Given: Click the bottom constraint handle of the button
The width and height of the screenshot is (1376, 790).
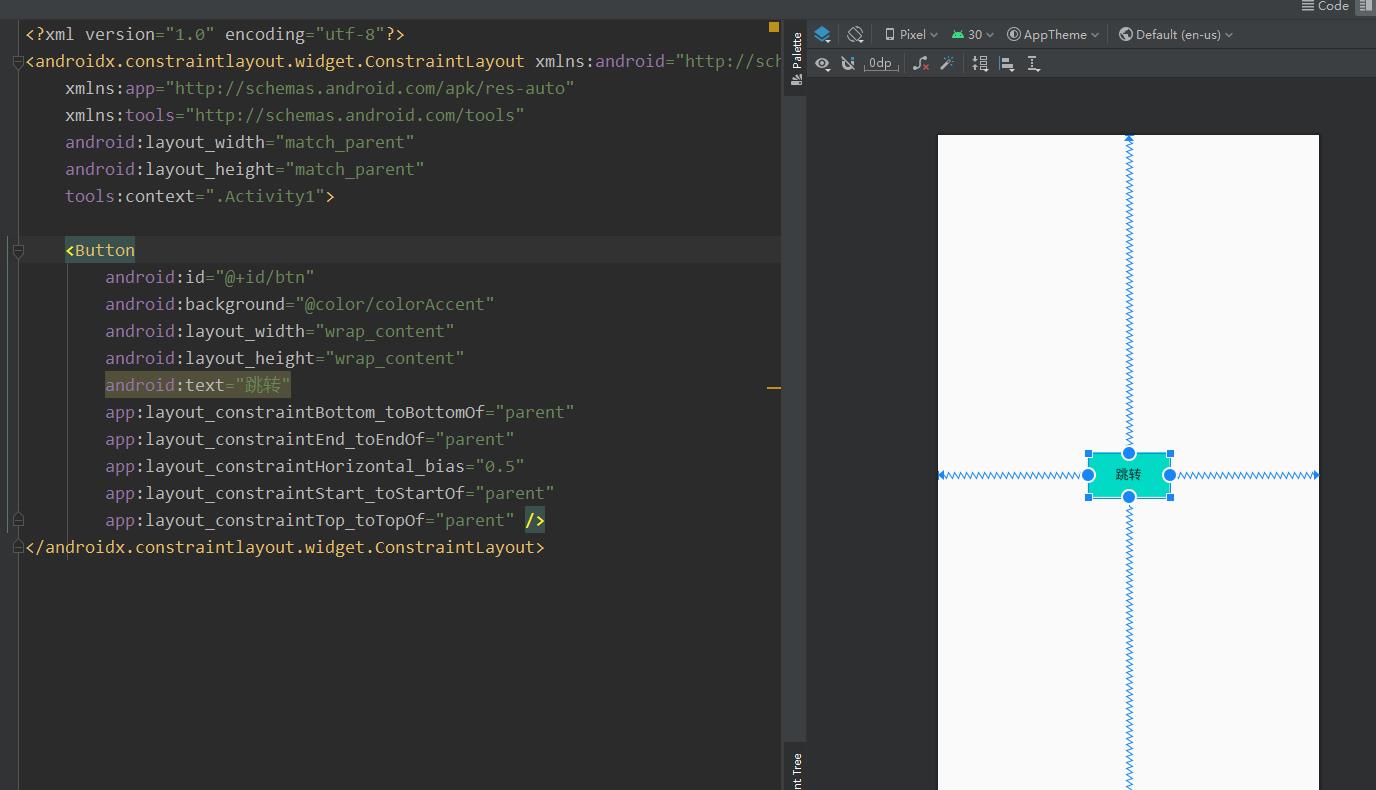Looking at the screenshot, I should (x=1129, y=497).
